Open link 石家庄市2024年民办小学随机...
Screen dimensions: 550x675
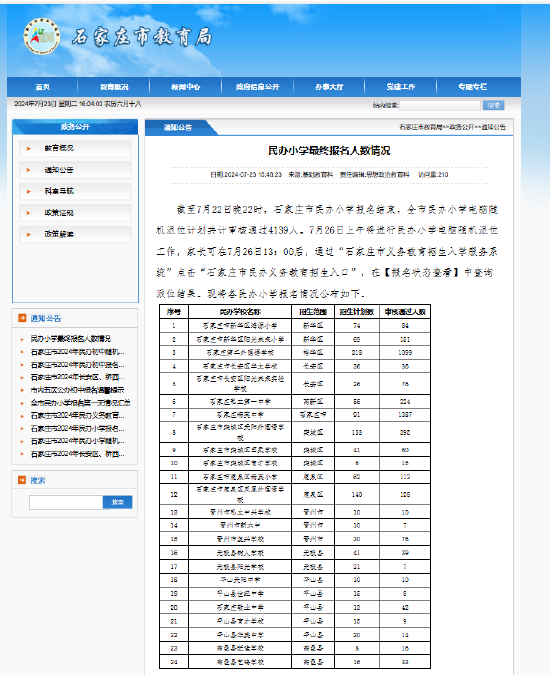77,441
